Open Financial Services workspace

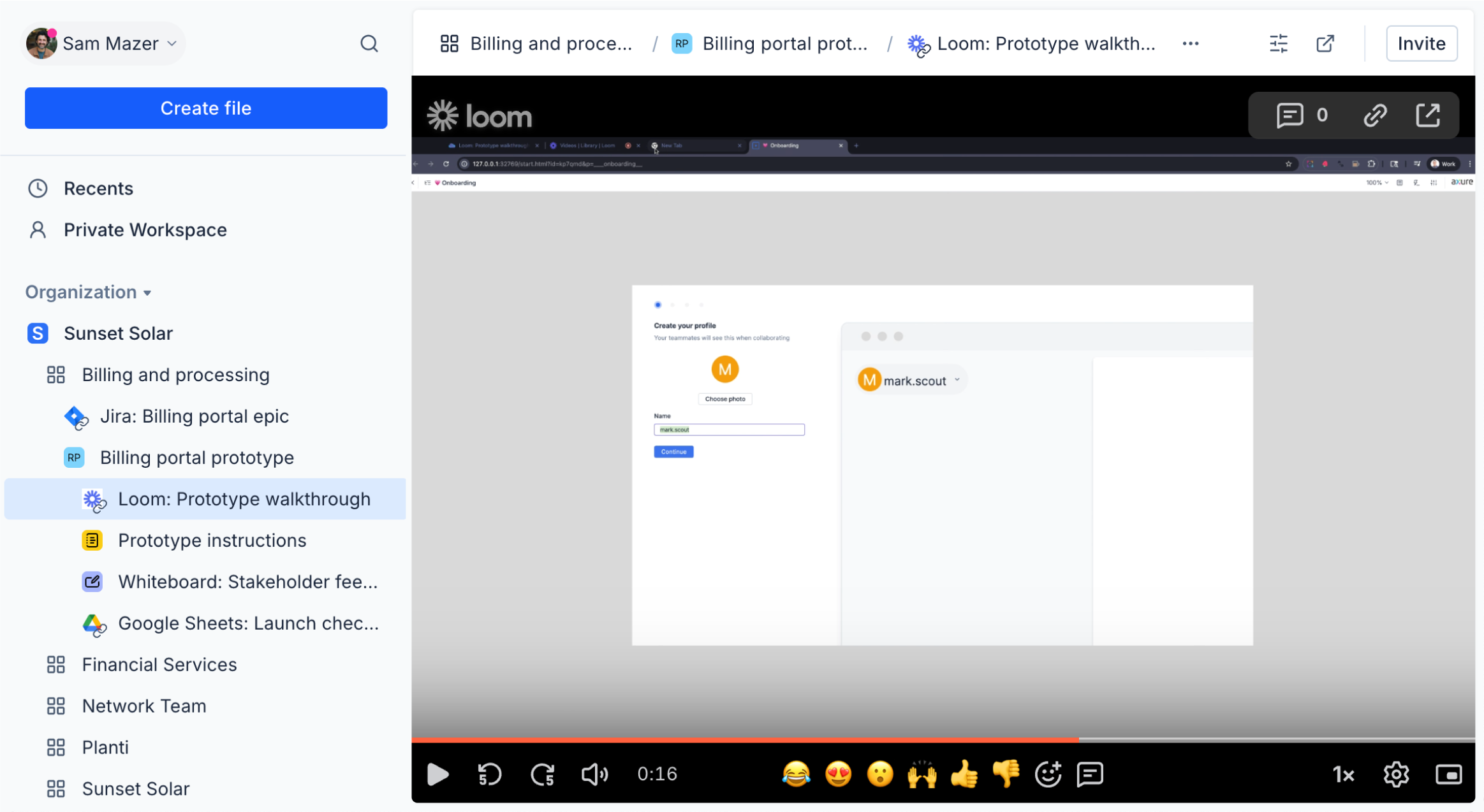[x=142, y=665]
